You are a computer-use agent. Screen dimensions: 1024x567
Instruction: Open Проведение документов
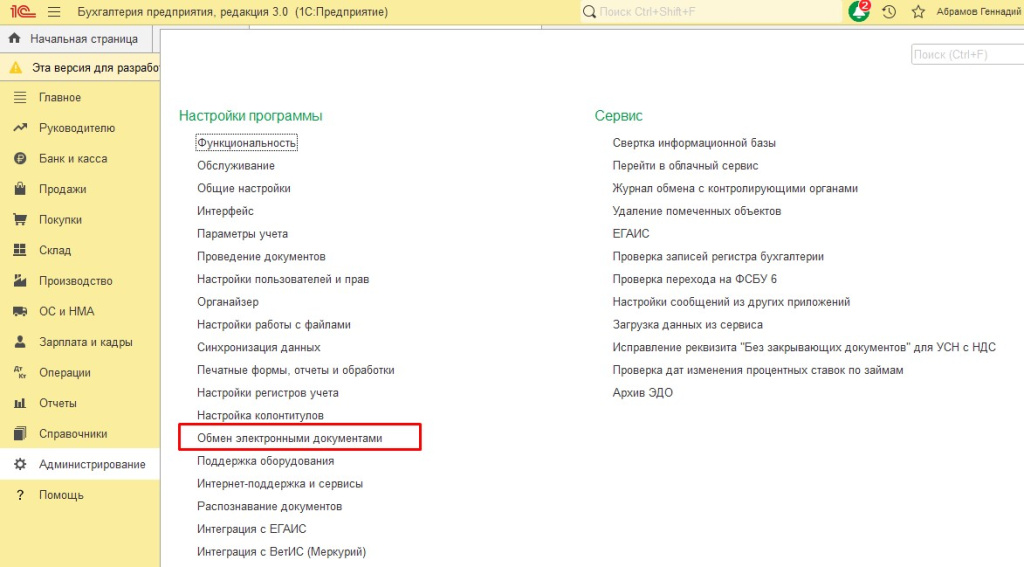[x=261, y=256]
